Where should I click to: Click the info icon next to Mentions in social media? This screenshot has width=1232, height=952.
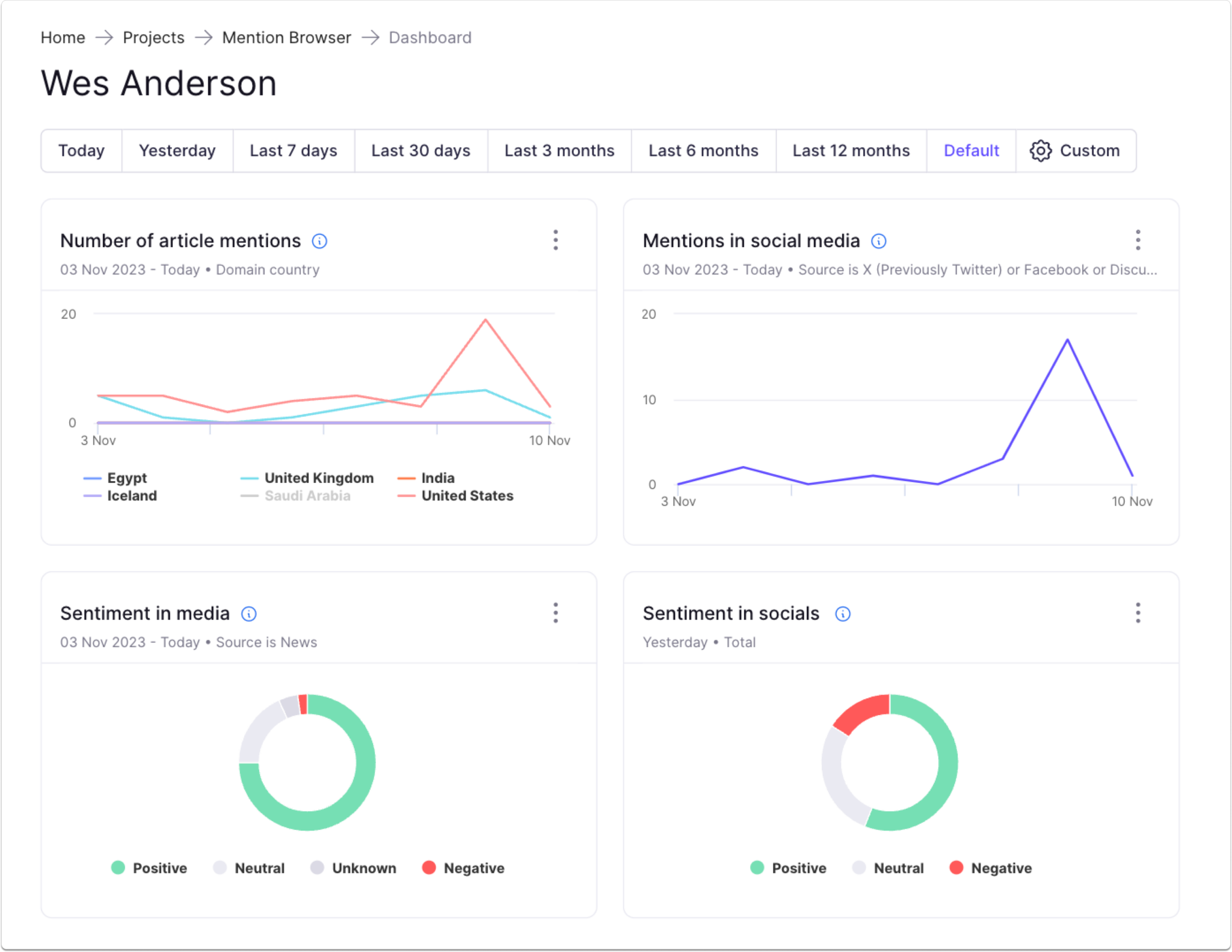879,241
